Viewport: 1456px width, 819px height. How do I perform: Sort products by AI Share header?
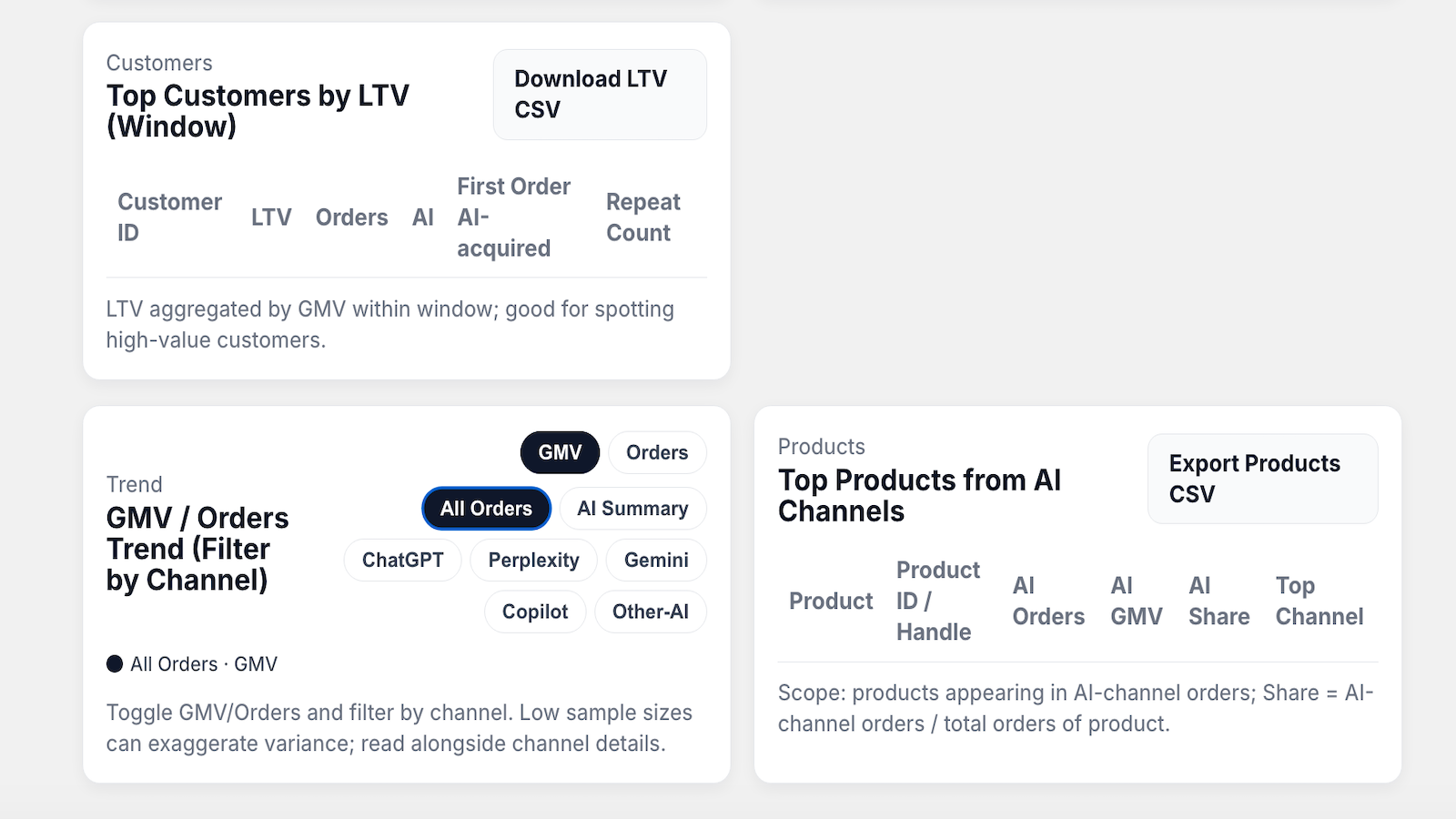1218,601
